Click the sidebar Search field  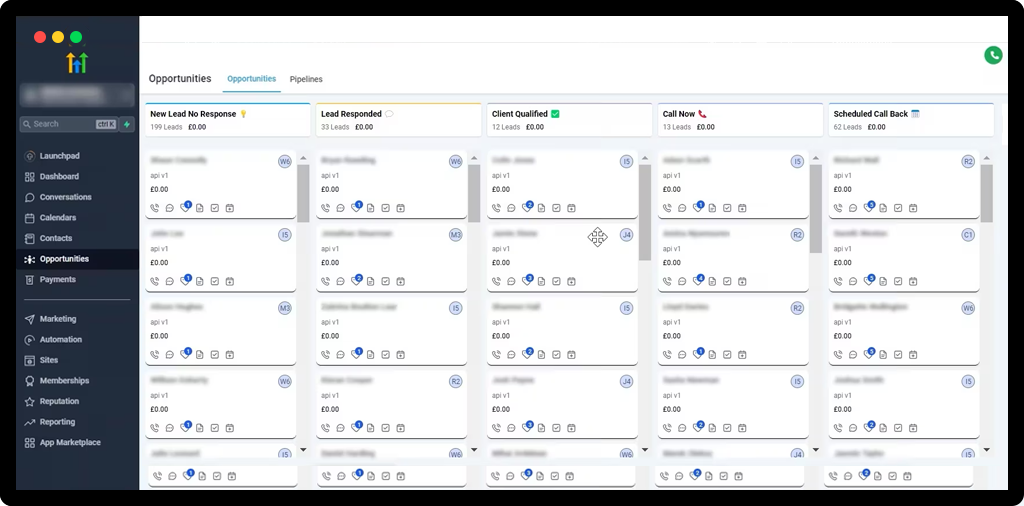(x=62, y=124)
